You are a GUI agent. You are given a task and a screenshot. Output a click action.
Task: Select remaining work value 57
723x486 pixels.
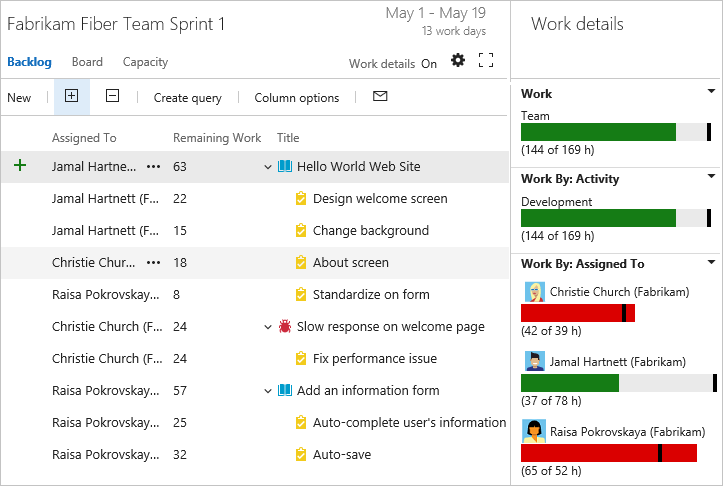click(x=180, y=391)
